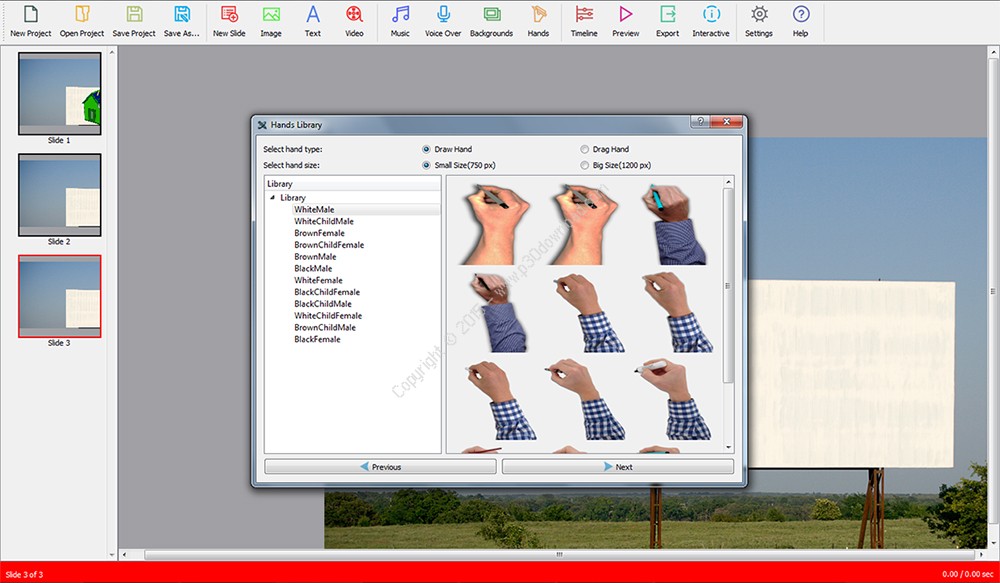Viewport: 1000px width, 583px height.
Task: Click the Export toolbar icon
Action: (667, 15)
